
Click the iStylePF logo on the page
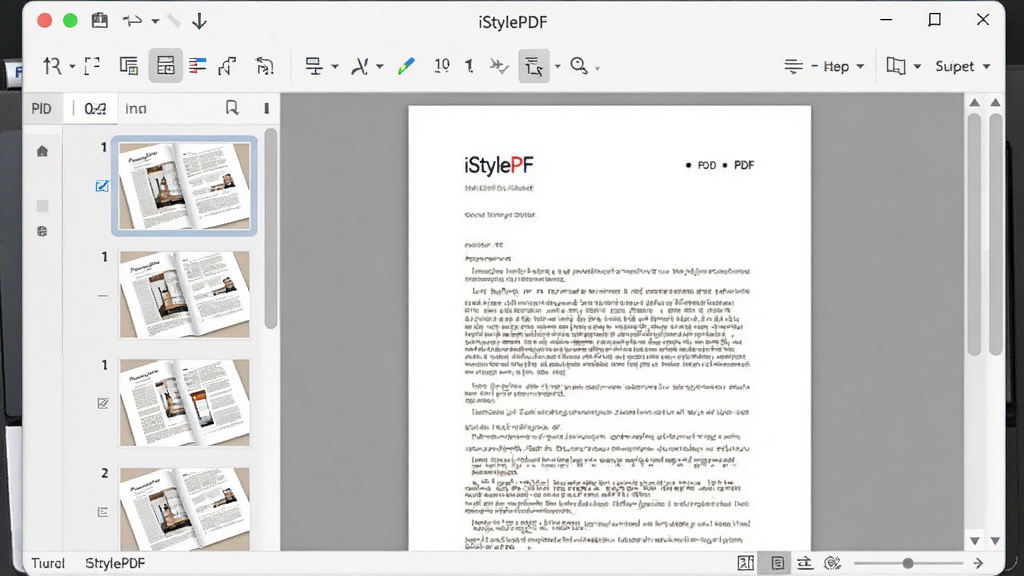[498, 165]
